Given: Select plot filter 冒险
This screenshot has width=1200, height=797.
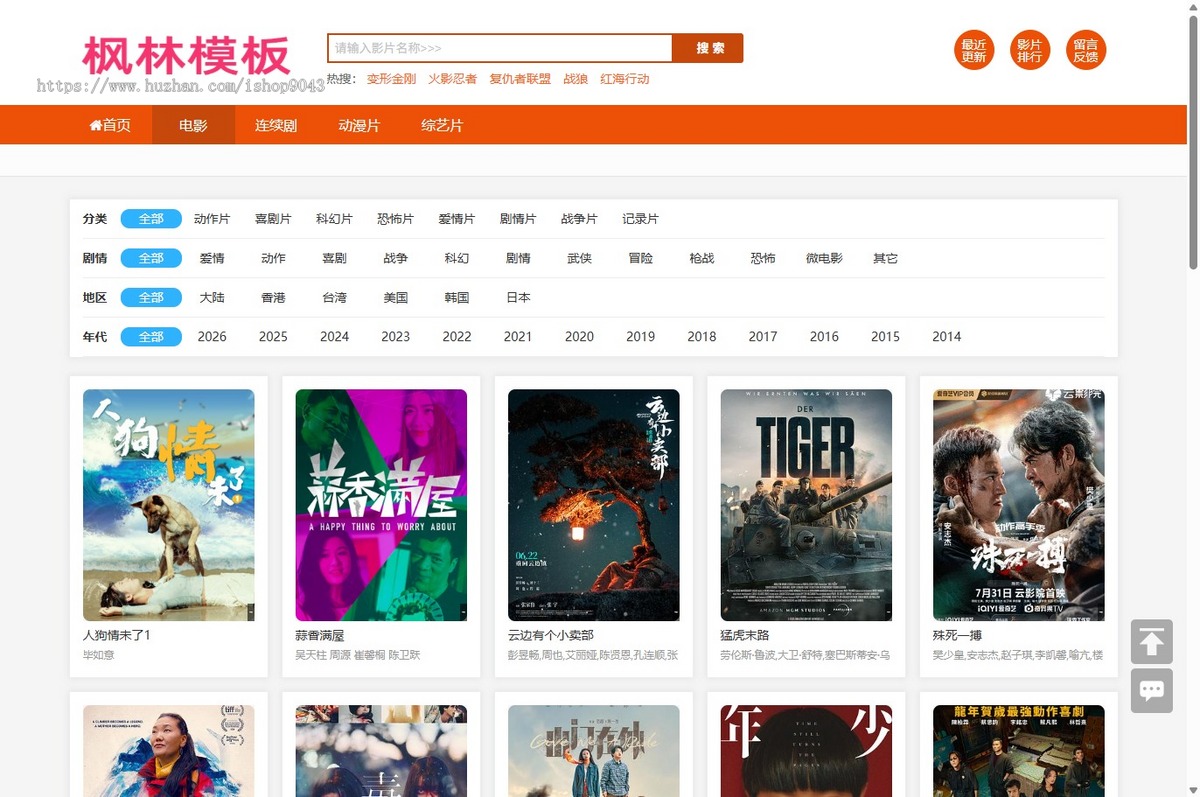Looking at the screenshot, I should [x=641, y=258].
